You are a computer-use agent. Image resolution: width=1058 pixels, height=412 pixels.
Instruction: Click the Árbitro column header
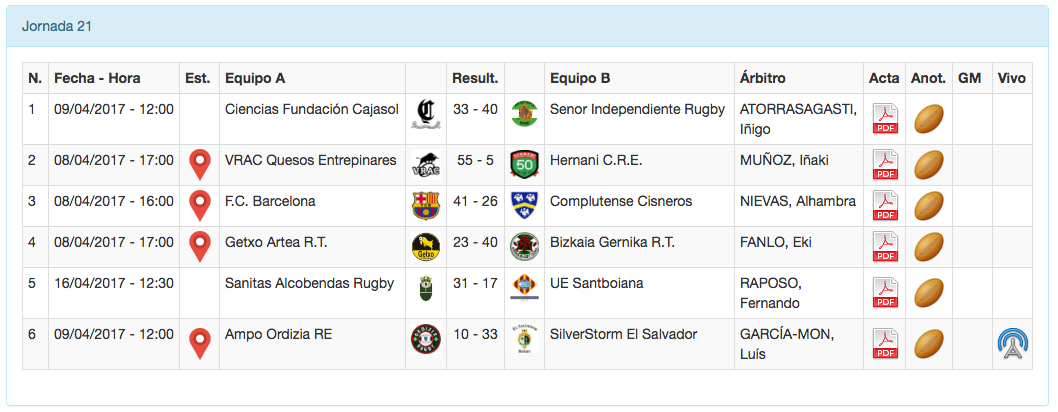coord(762,78)
